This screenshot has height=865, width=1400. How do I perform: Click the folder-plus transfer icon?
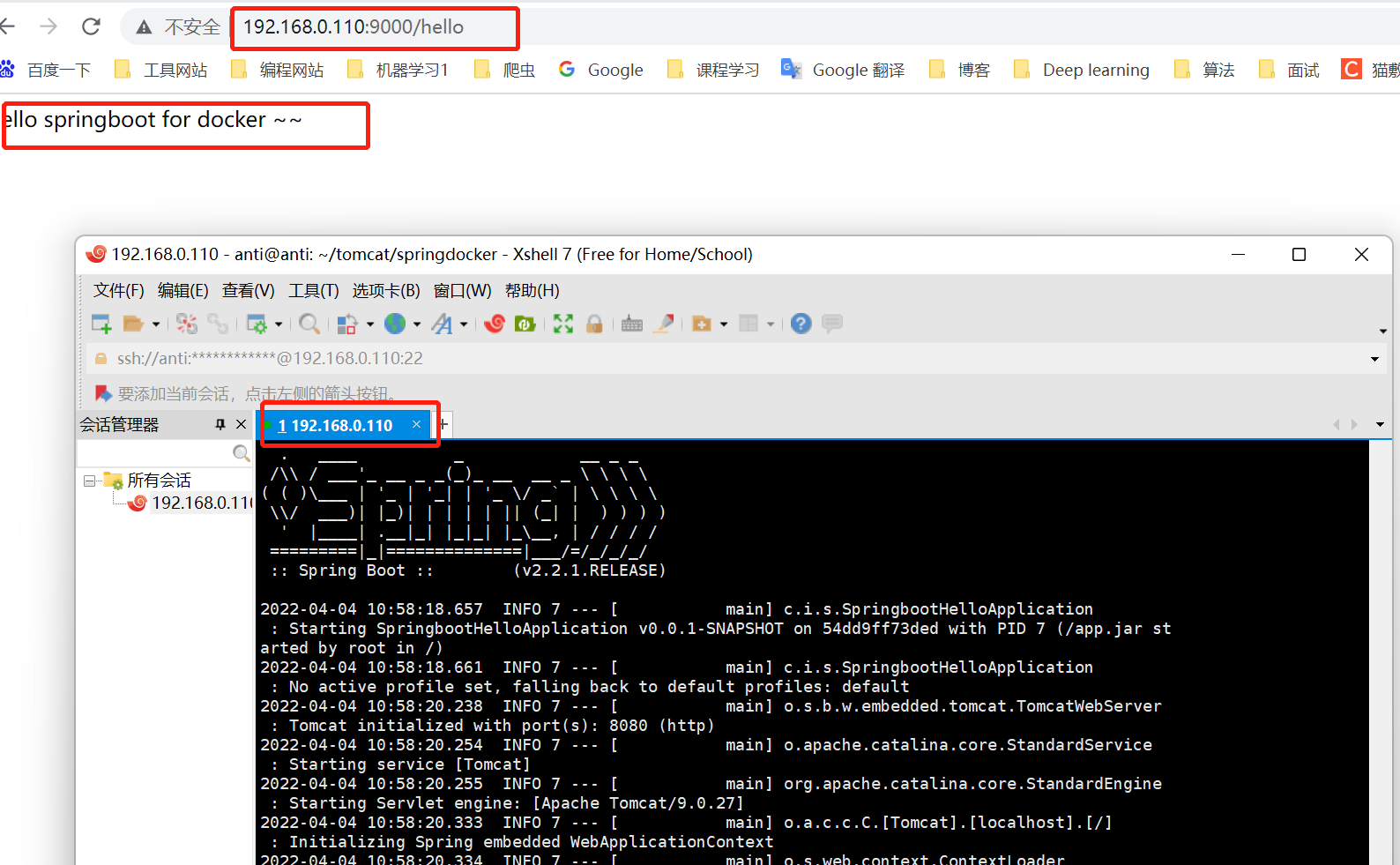coord(702,324)
